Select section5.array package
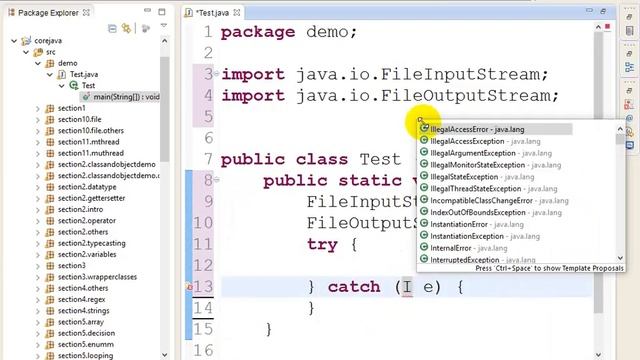640x360 pixels. pyautogui.click(x=81, y=322)
